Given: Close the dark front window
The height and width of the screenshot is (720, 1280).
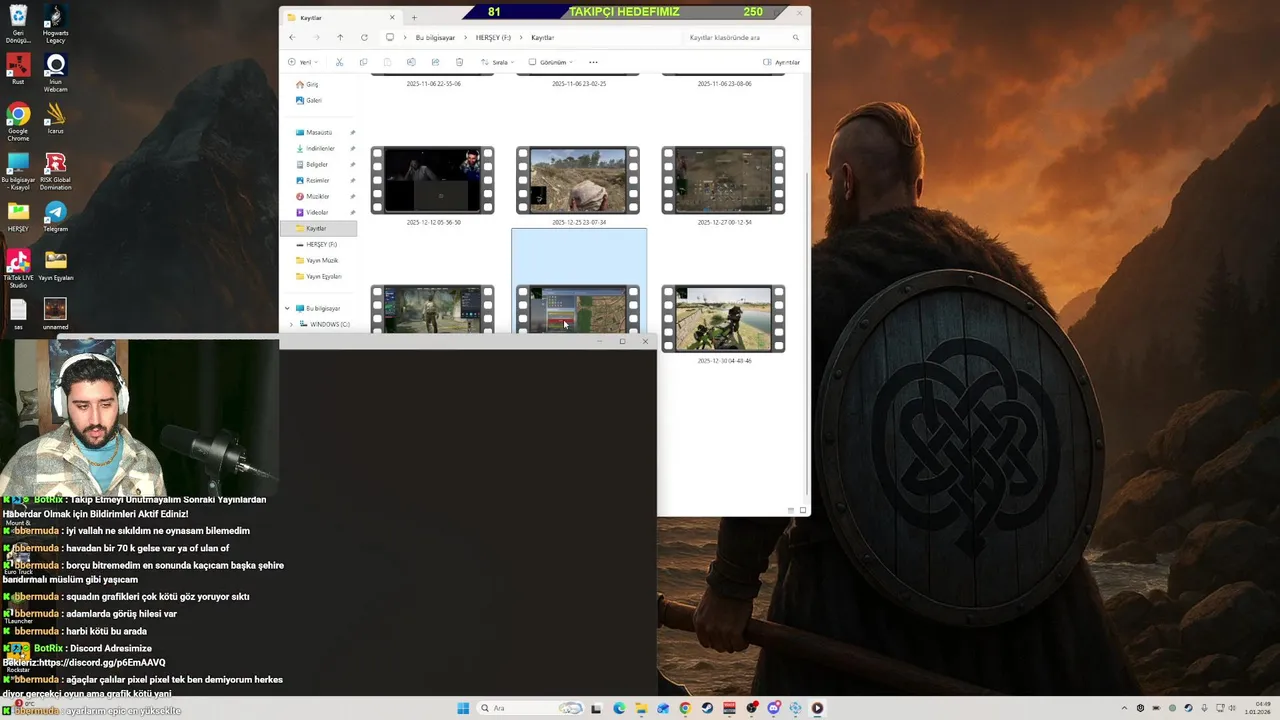Looking at the screenshot, I should [x=645, y=341].
